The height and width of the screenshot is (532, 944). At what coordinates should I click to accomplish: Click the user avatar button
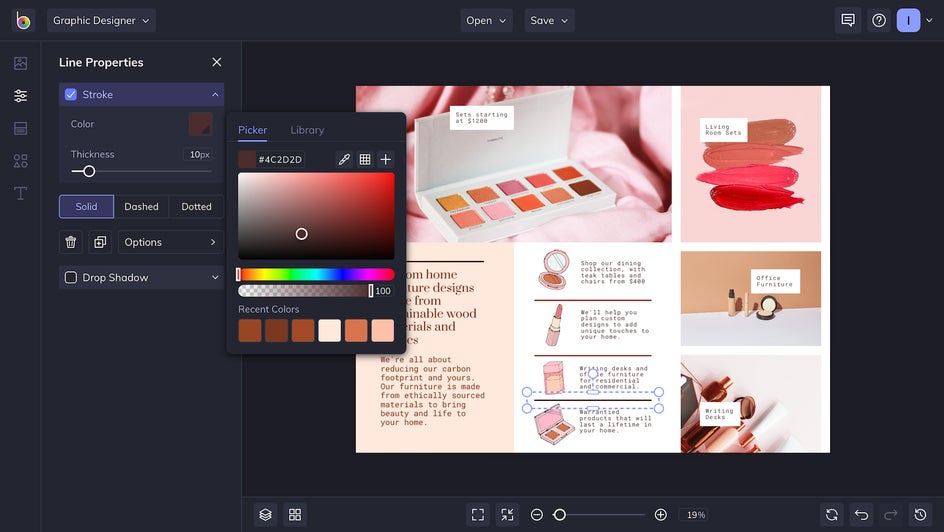click(x=908, y=20)
